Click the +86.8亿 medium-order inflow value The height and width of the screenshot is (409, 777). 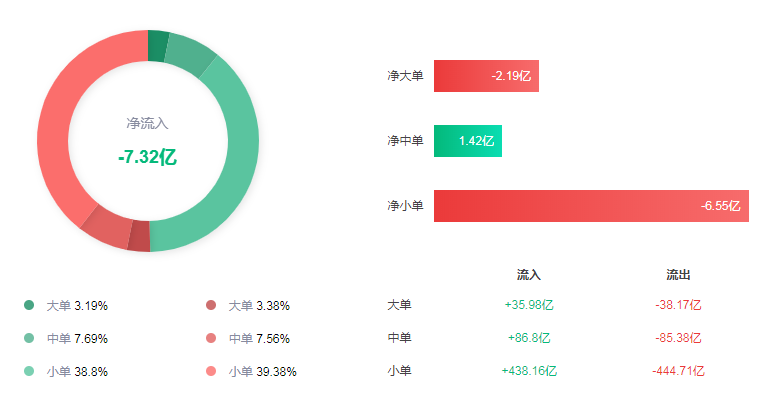click(x=529, y=338)
